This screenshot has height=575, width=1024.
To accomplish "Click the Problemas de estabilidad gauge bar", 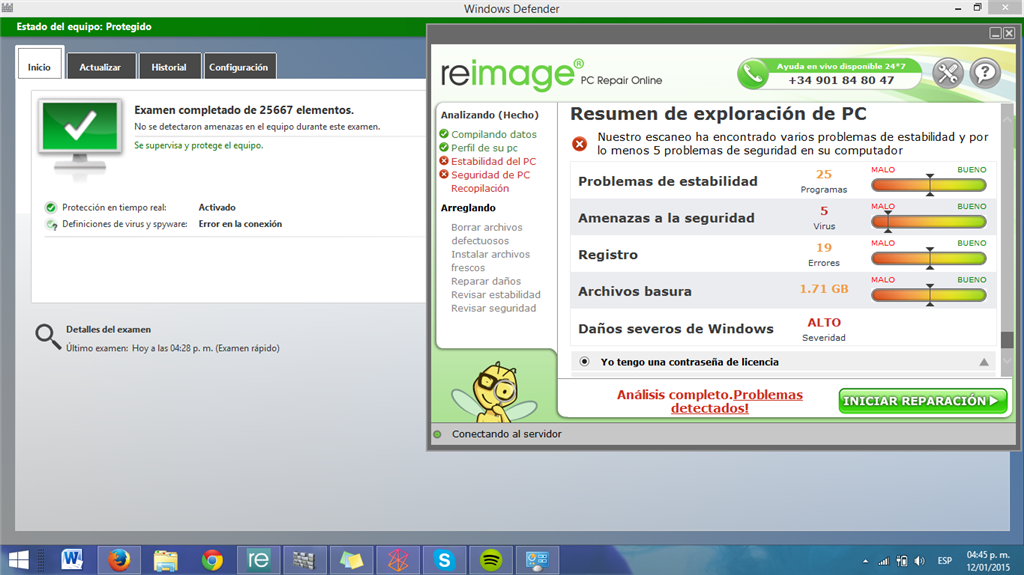I will tap(929, 185).
